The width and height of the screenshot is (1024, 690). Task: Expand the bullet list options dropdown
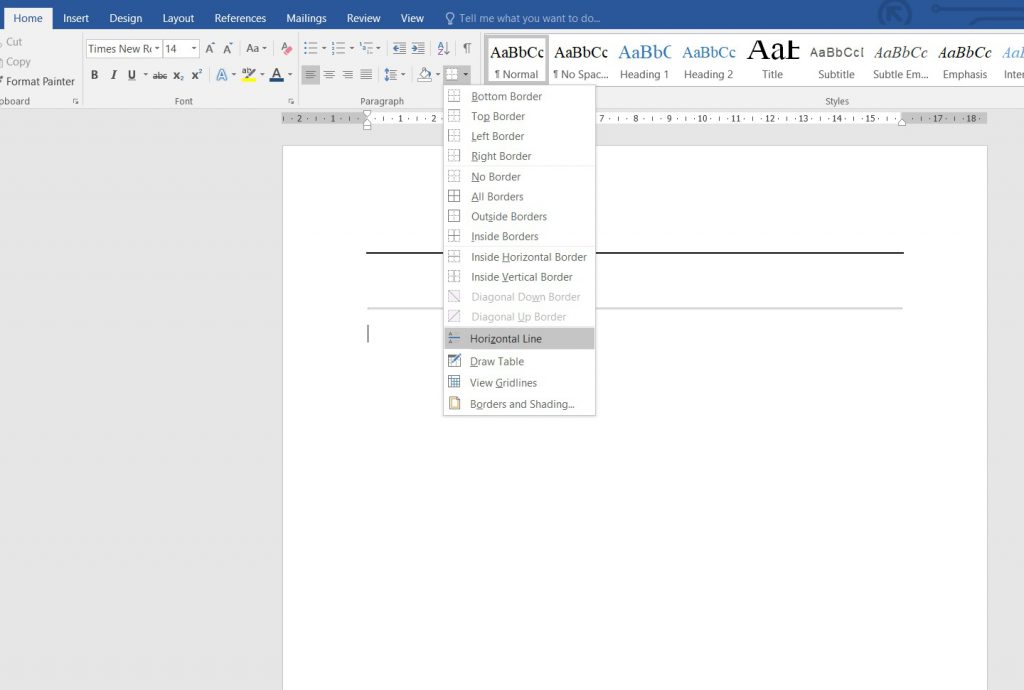(324, 48)
